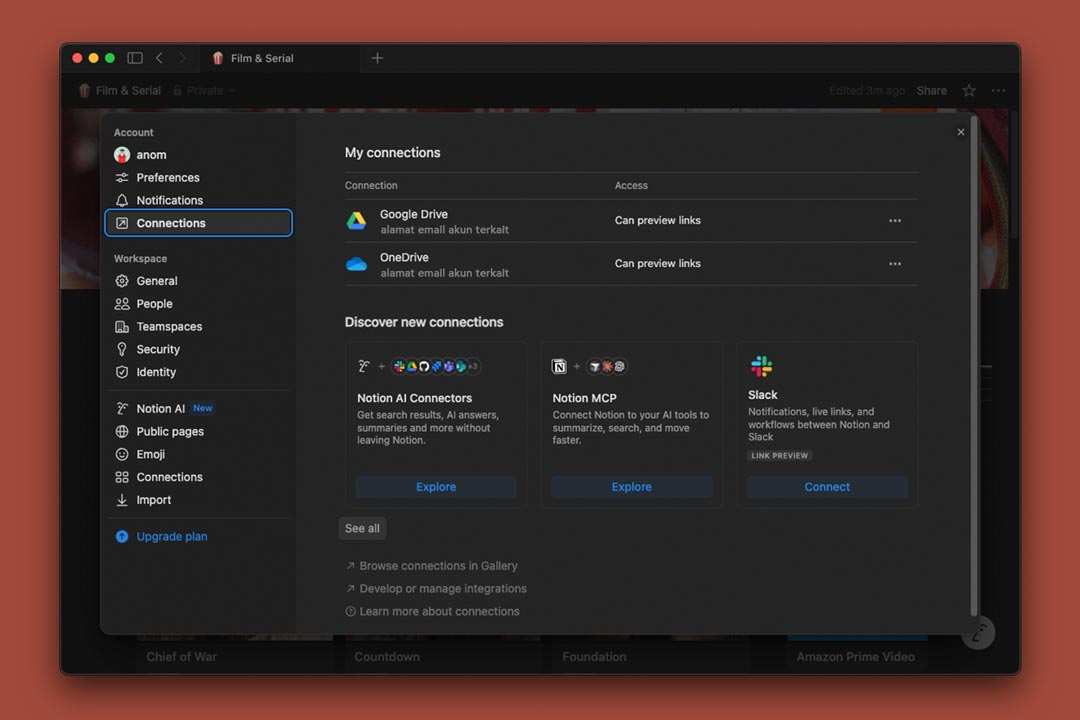
Task: Click OneDrive Can preview links text
Action: (x=657, y=263)
